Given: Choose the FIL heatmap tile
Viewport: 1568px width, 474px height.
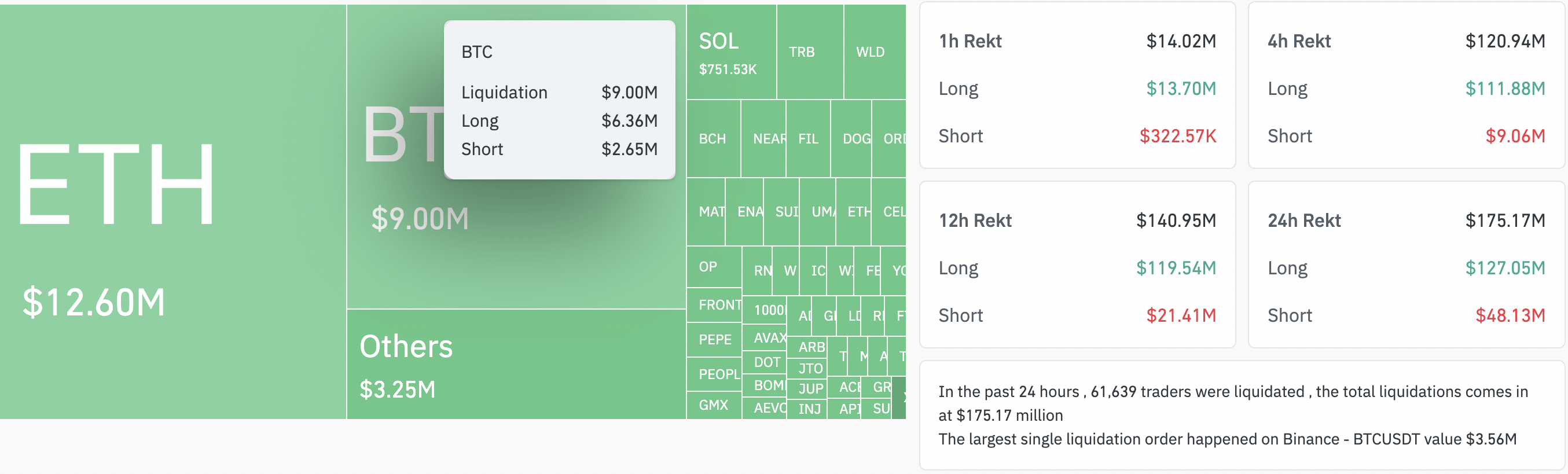Looking at the screenshot, I should tap(808, 139).
